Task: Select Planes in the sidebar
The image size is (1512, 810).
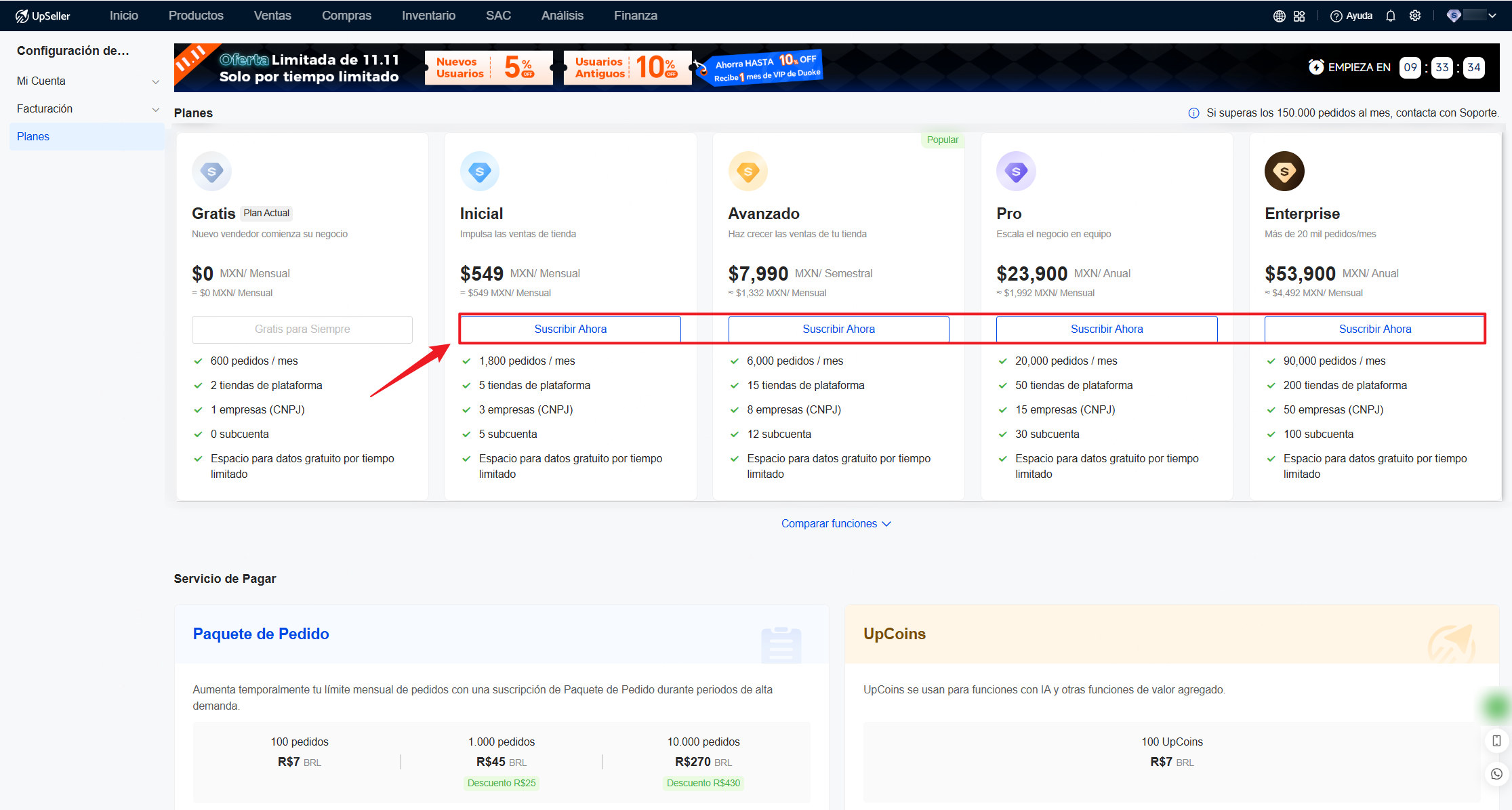Action: (x=33, y=136)
